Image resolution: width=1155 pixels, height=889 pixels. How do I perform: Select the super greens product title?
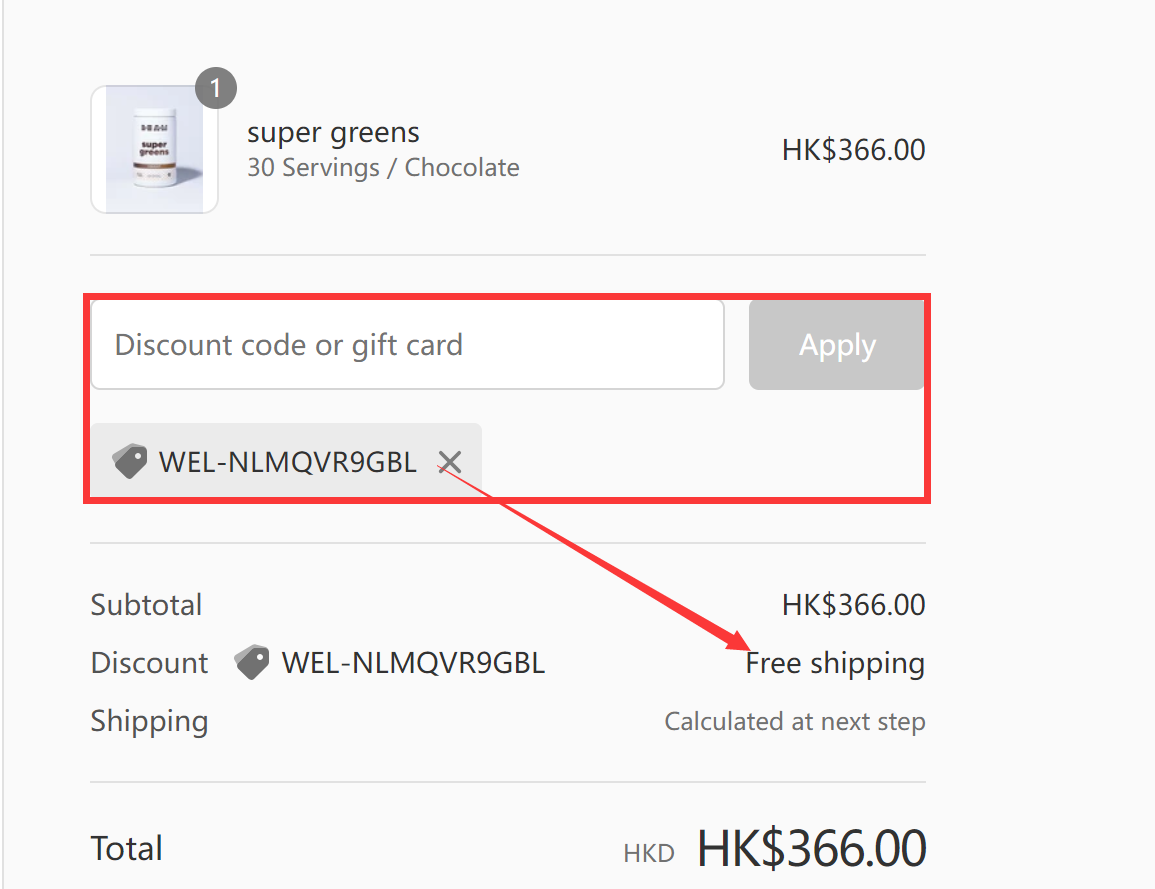[x=333, y=132]
